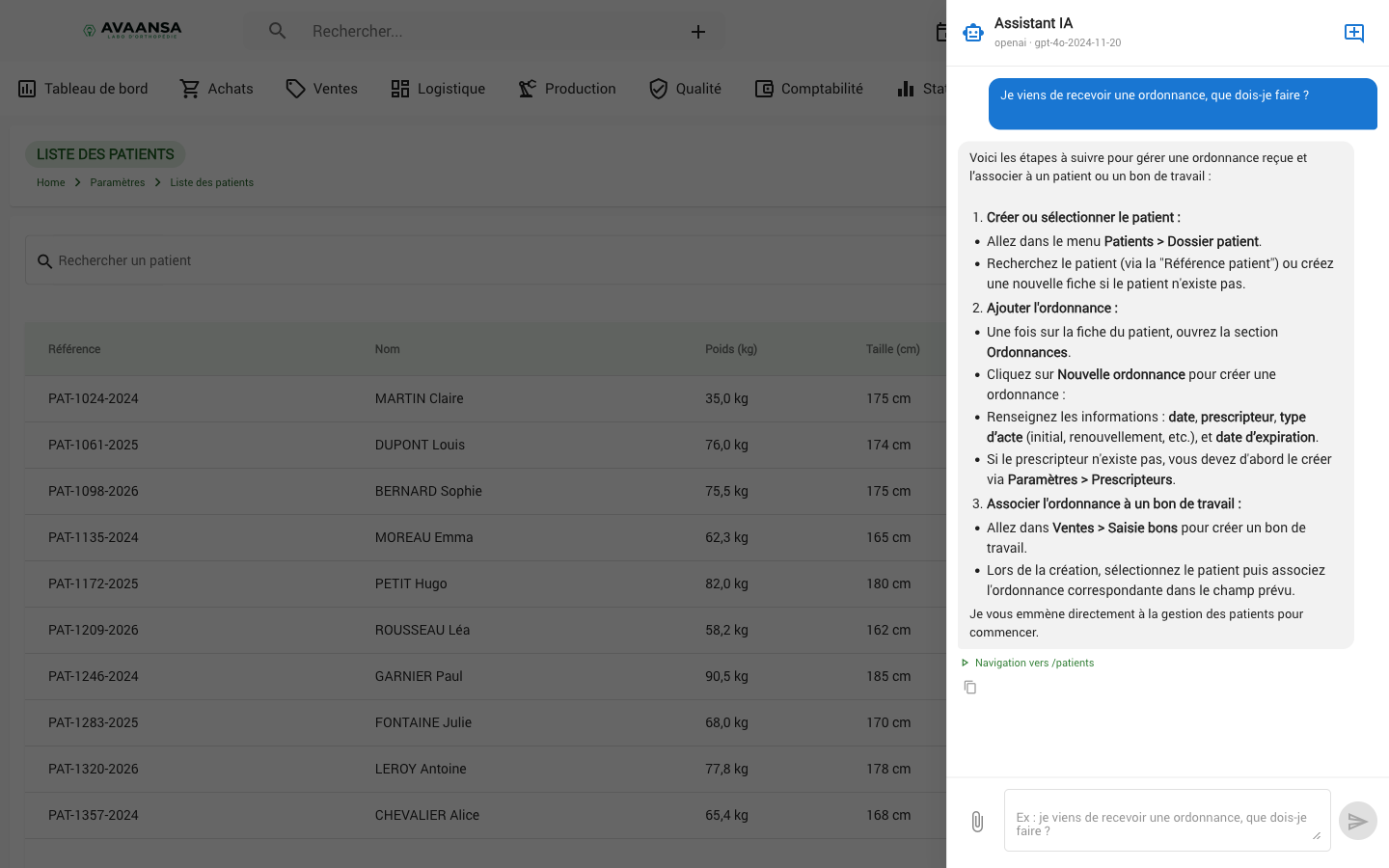Open the Ventes menu
The width and height of the screenshot is (1389, 868).
point(322,89)
